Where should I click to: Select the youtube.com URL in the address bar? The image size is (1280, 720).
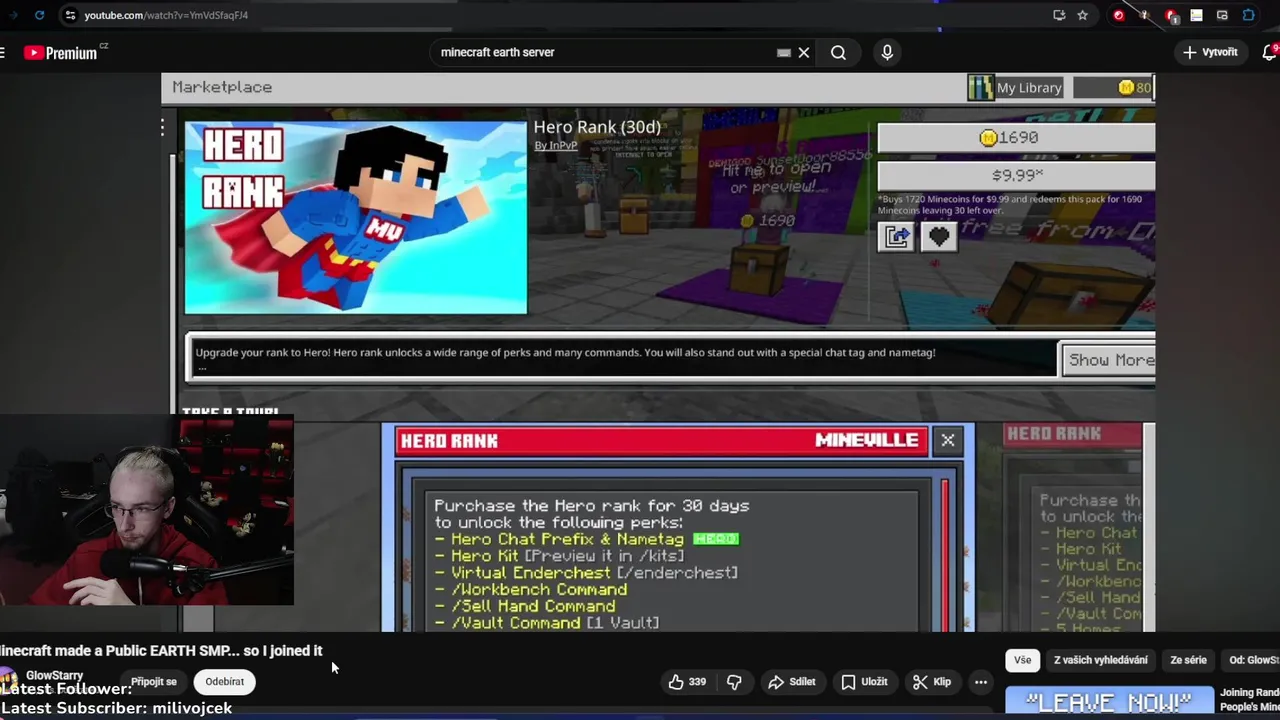coord(166,15)
